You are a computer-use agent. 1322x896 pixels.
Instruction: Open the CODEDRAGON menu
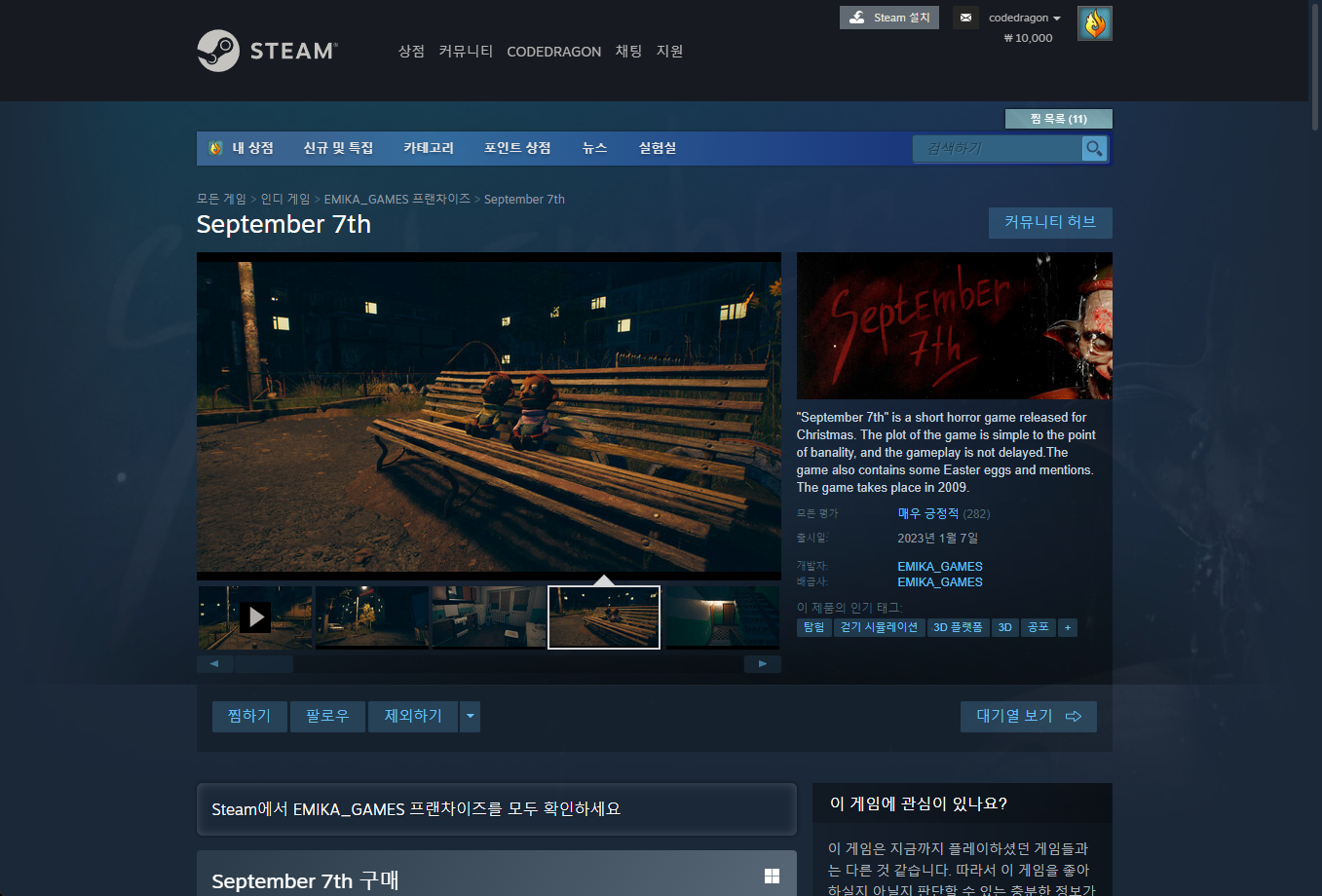coord(553,52)
